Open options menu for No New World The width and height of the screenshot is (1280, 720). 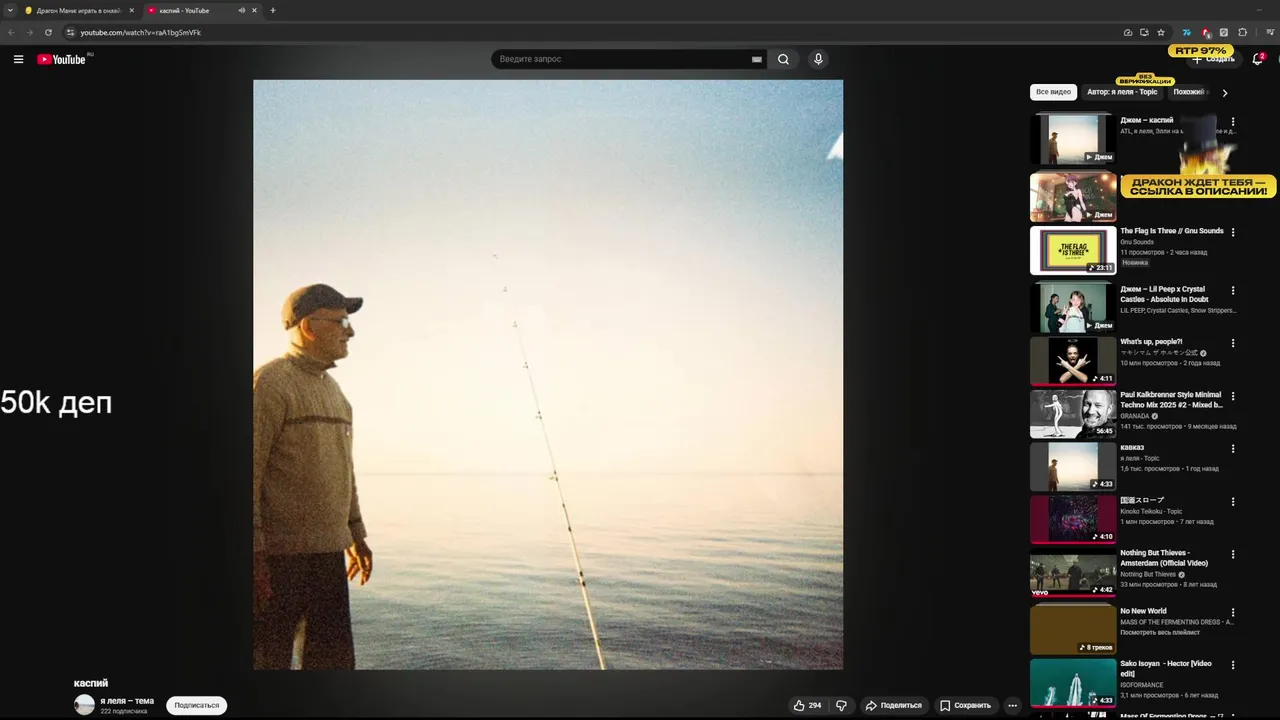[1233, 612]
